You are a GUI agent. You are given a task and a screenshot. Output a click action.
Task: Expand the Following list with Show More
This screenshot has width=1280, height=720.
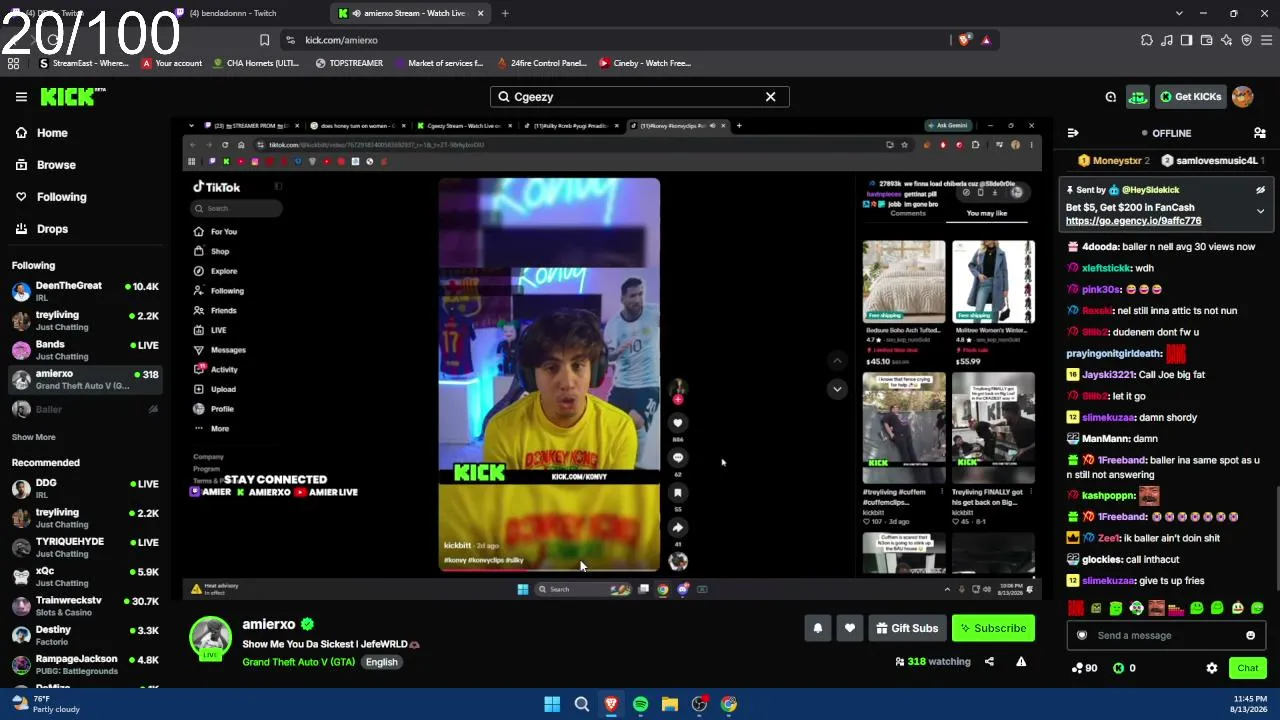(33, 437)
